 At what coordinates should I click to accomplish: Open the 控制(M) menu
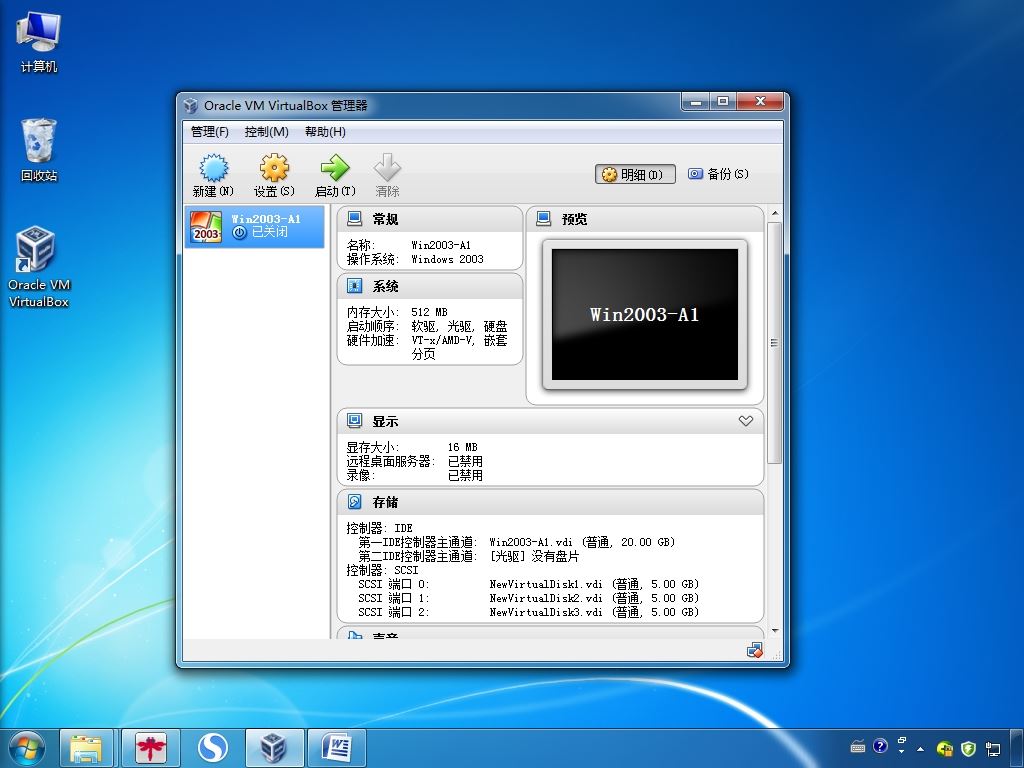[x=266, y=132]
